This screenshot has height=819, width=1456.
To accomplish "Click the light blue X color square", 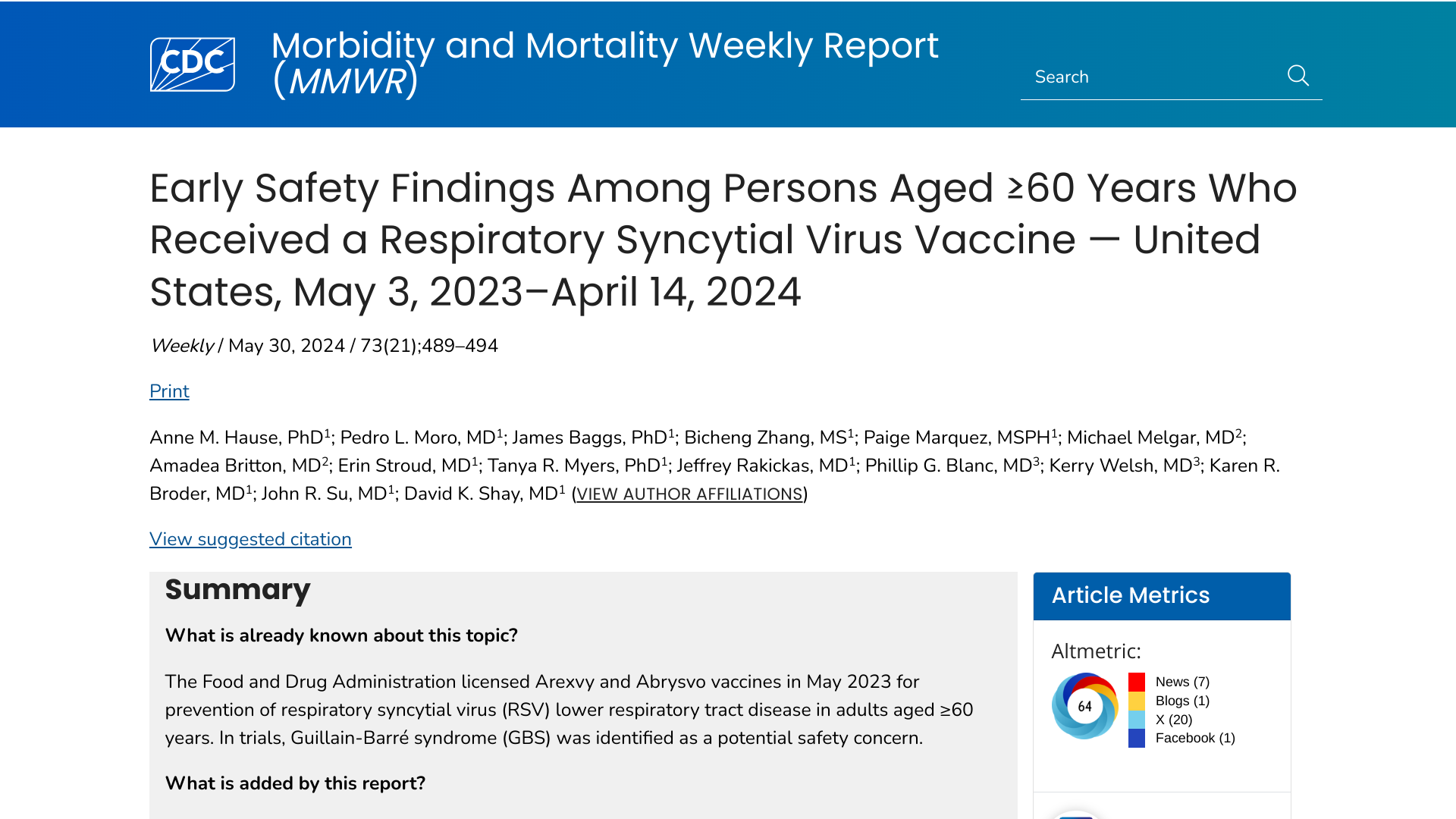I will [1136, 720].
